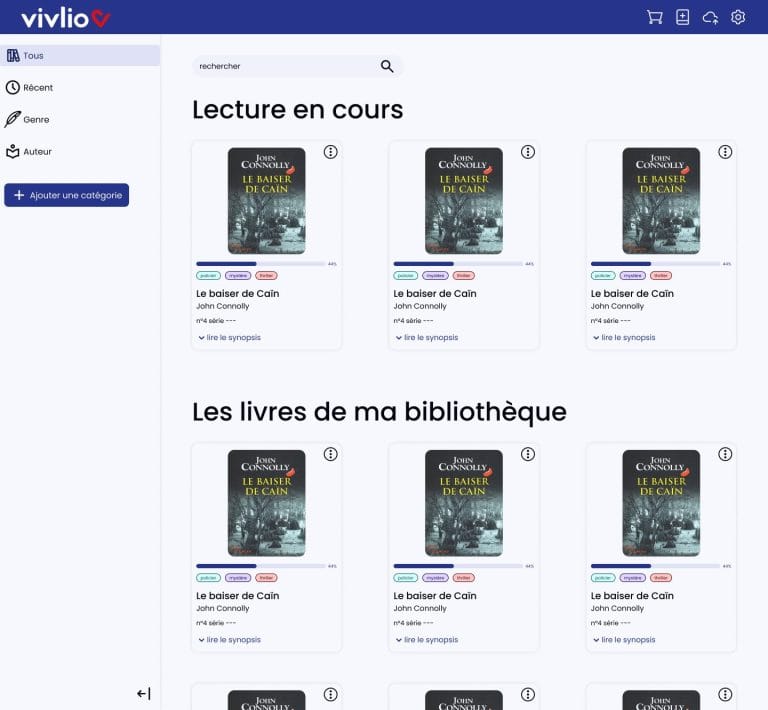Screen dimensions: 768x710
Task: Expand synopsis on second Lecture en cours card
Action: coord(427,337)
